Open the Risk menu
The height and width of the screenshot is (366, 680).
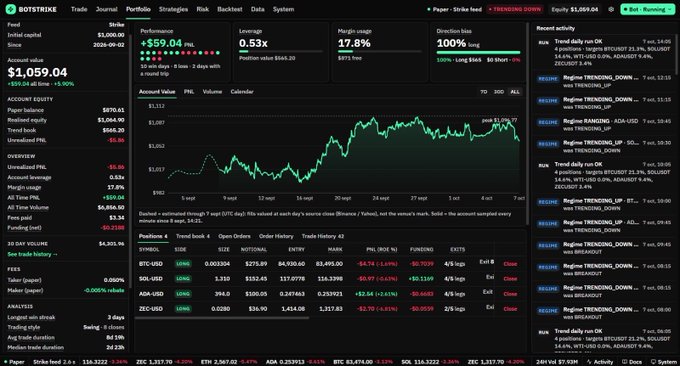(x=203, y=9)
